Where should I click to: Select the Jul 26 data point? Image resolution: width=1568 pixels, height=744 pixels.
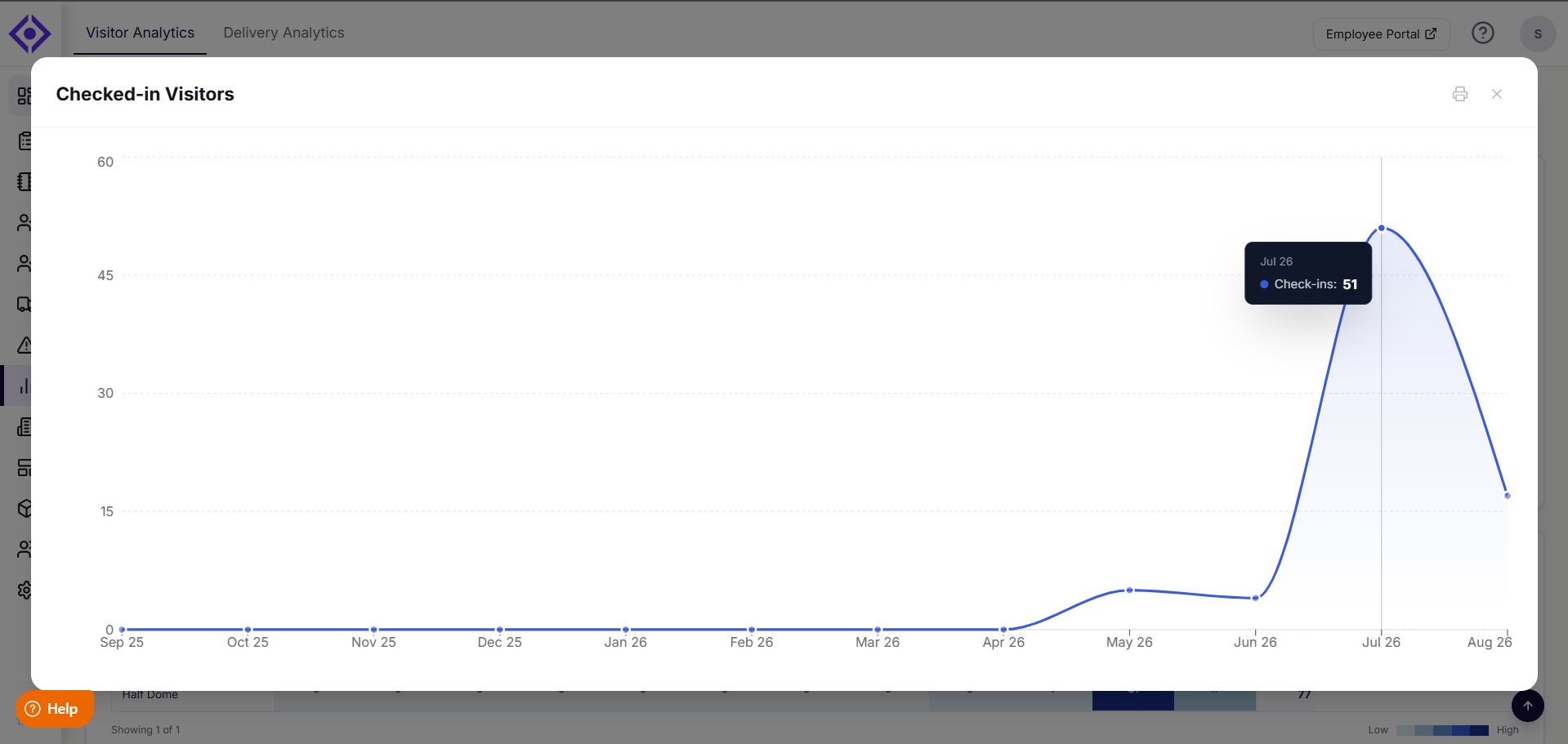point(1382,228)
